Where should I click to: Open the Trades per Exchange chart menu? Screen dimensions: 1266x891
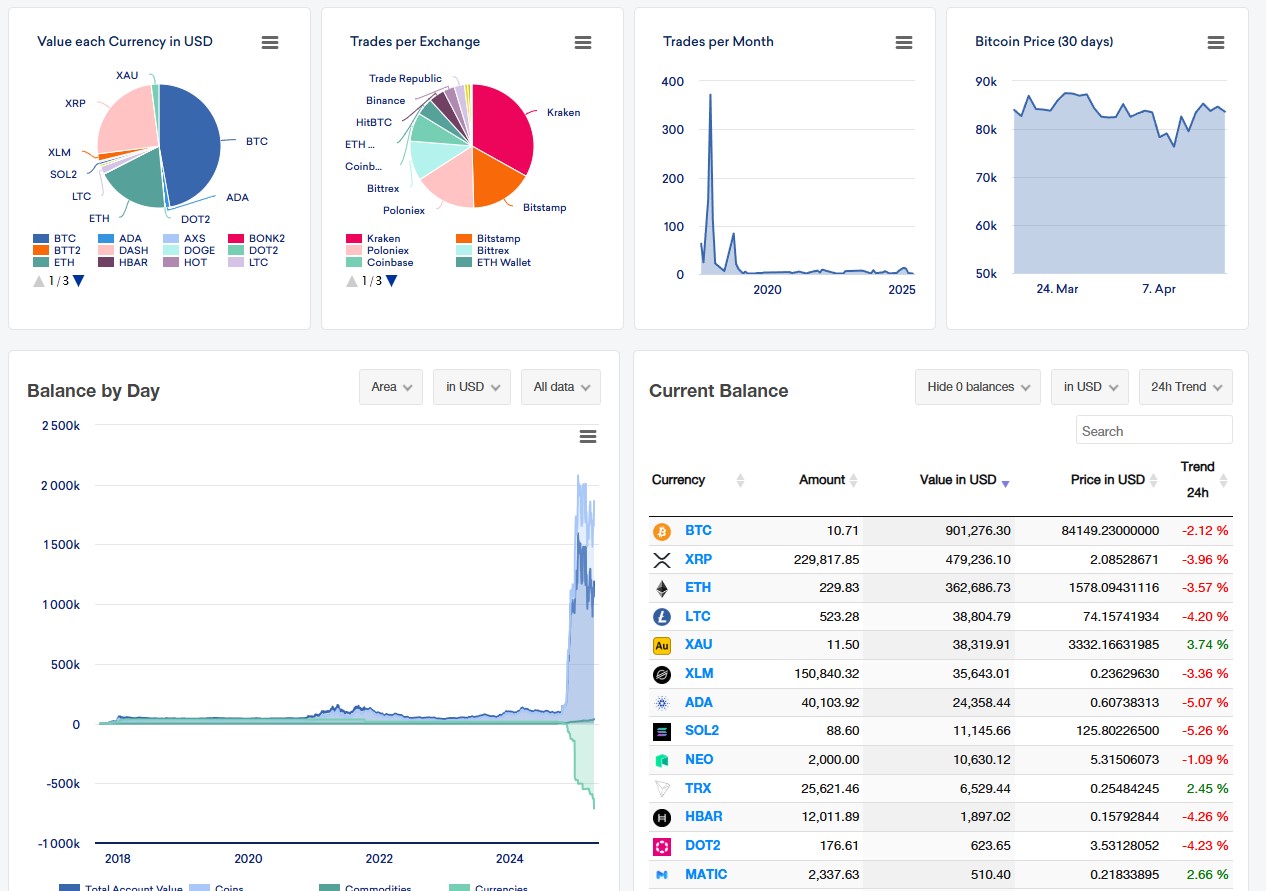point(583,42)
